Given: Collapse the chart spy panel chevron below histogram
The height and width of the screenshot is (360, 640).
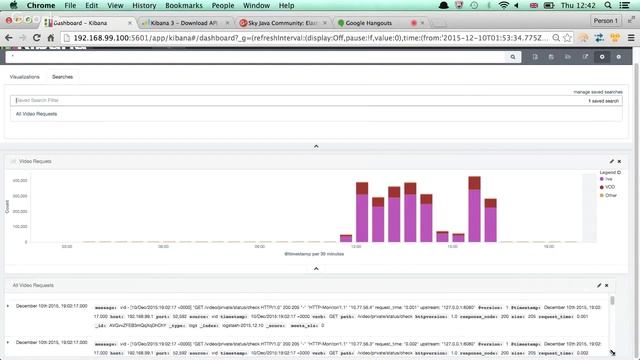Looking at the screenshot, I should coord(316,269).
